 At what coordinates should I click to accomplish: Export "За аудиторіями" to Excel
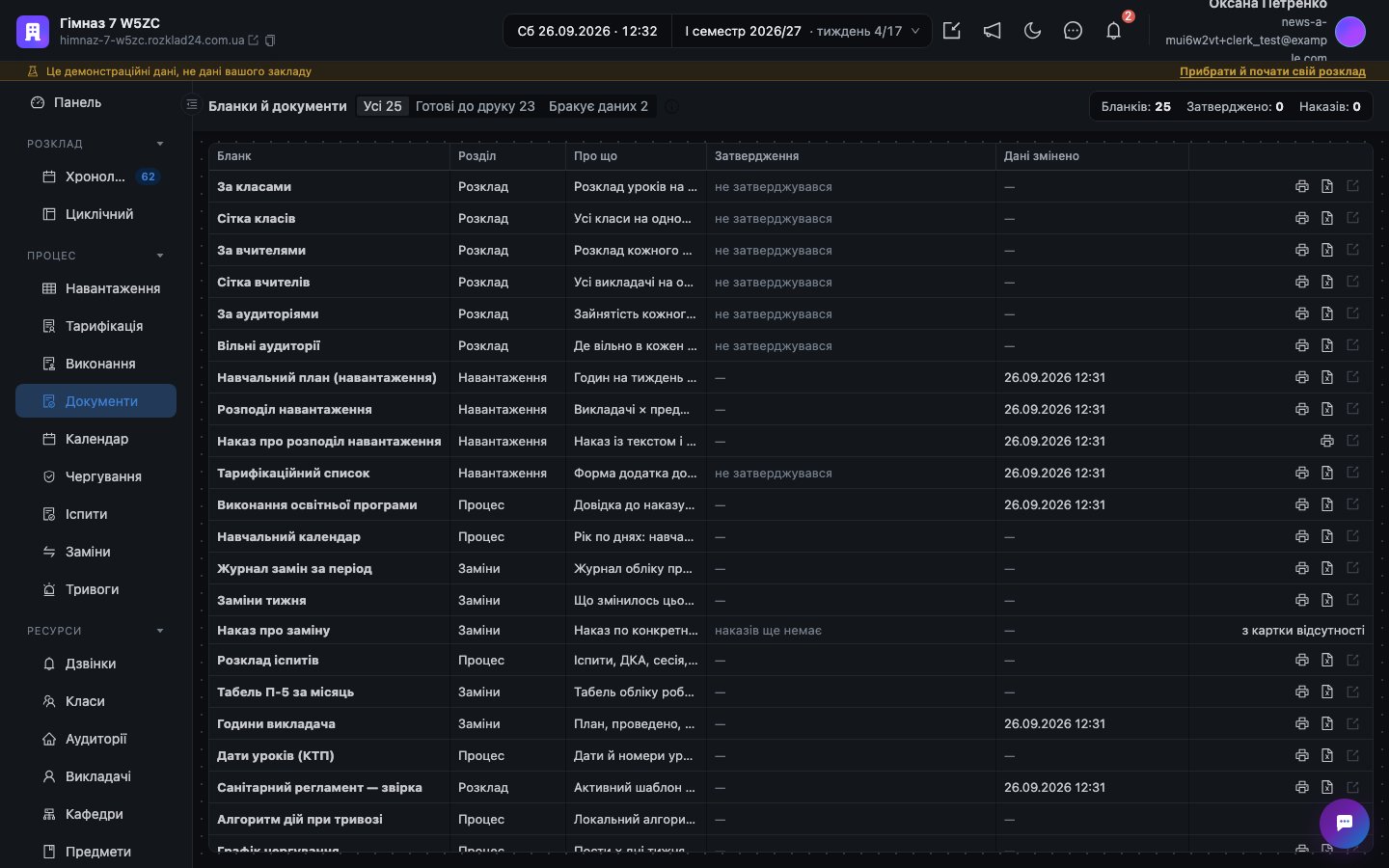coord(1327,313)
